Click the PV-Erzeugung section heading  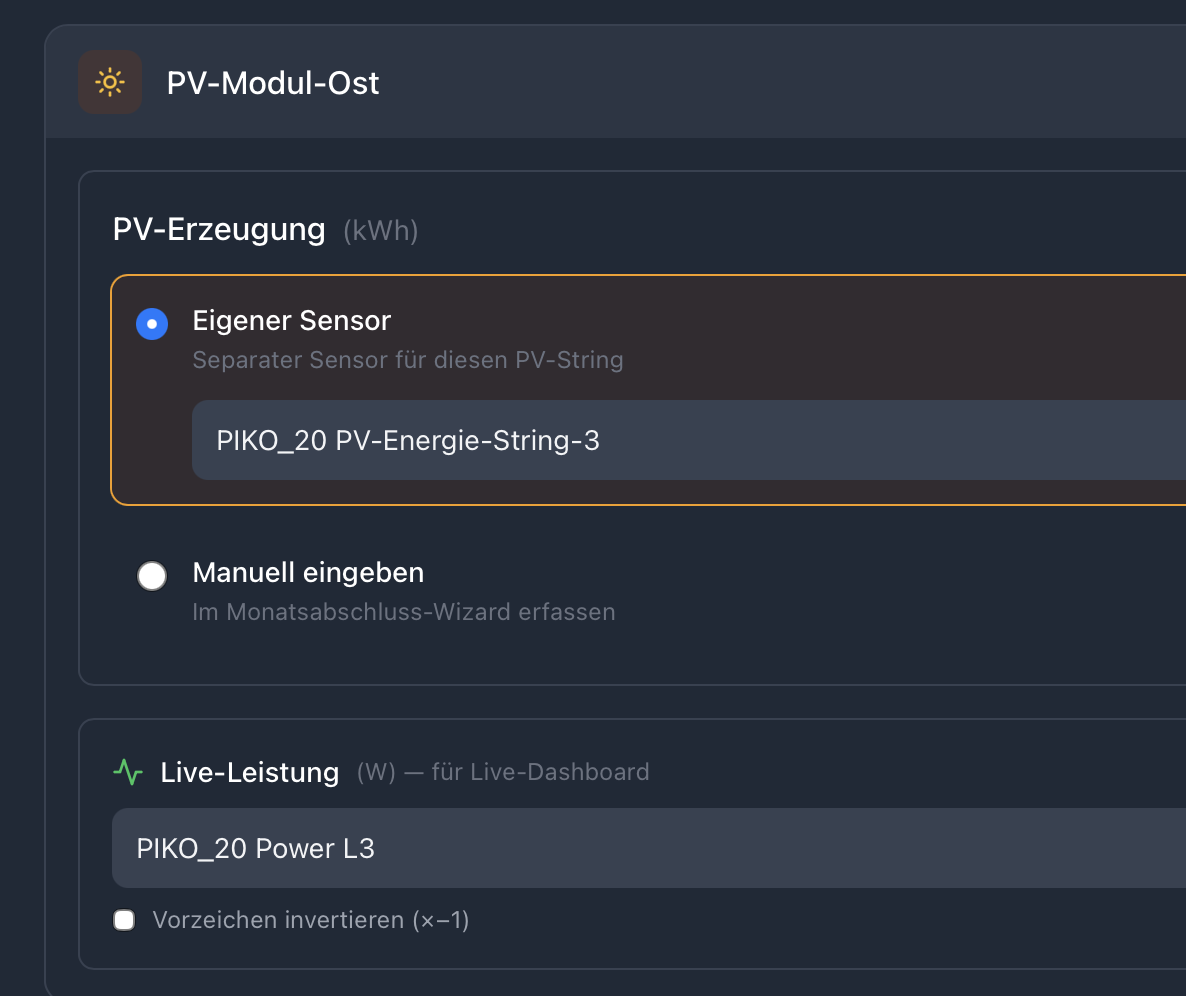[x=219, y=230]
